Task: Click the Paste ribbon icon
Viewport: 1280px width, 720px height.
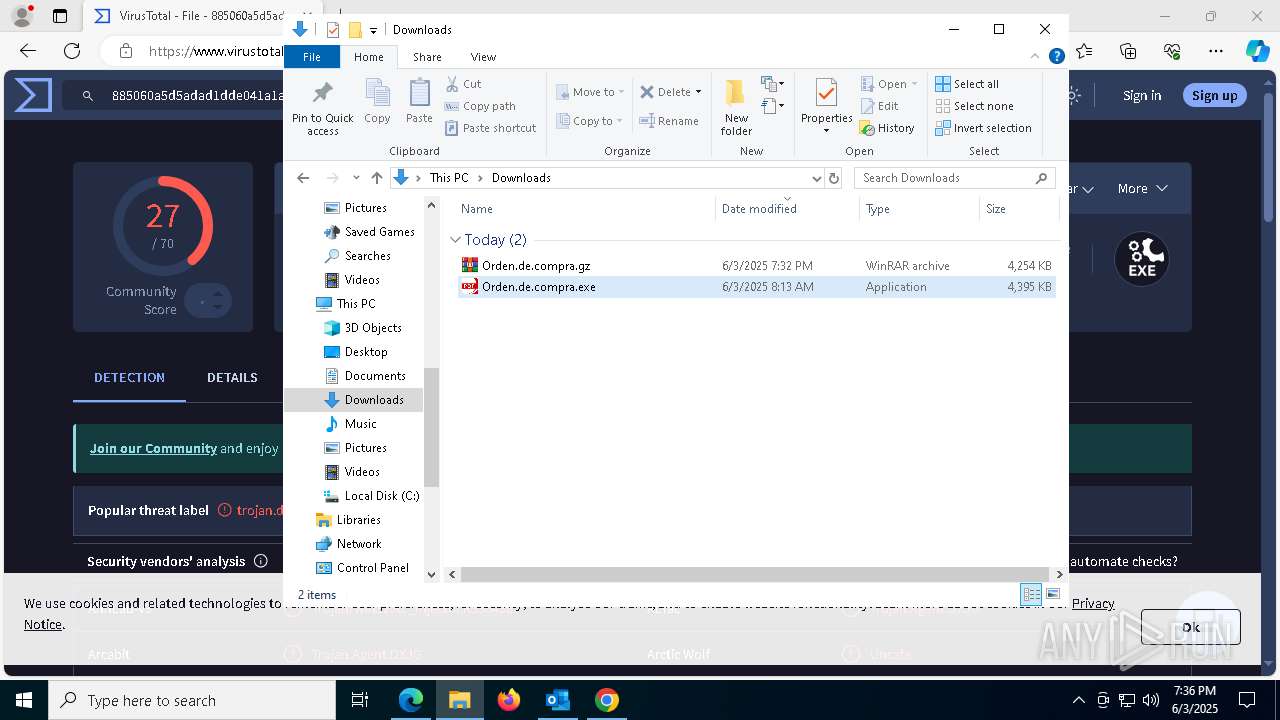Action: tap(419, 102)
